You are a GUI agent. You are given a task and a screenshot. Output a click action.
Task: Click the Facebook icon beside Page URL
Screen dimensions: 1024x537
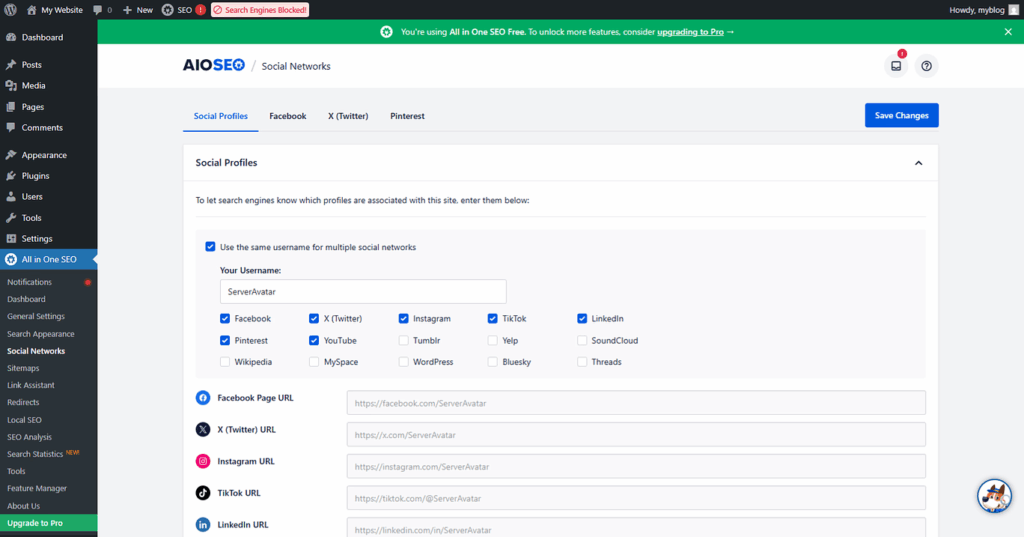[203, 398]
